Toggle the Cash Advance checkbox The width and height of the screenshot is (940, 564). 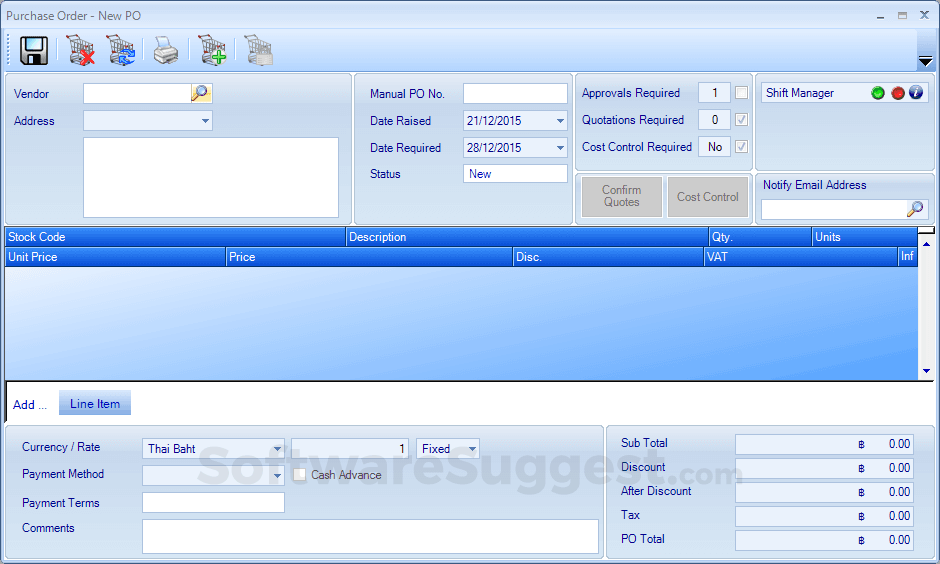(300, 475)
